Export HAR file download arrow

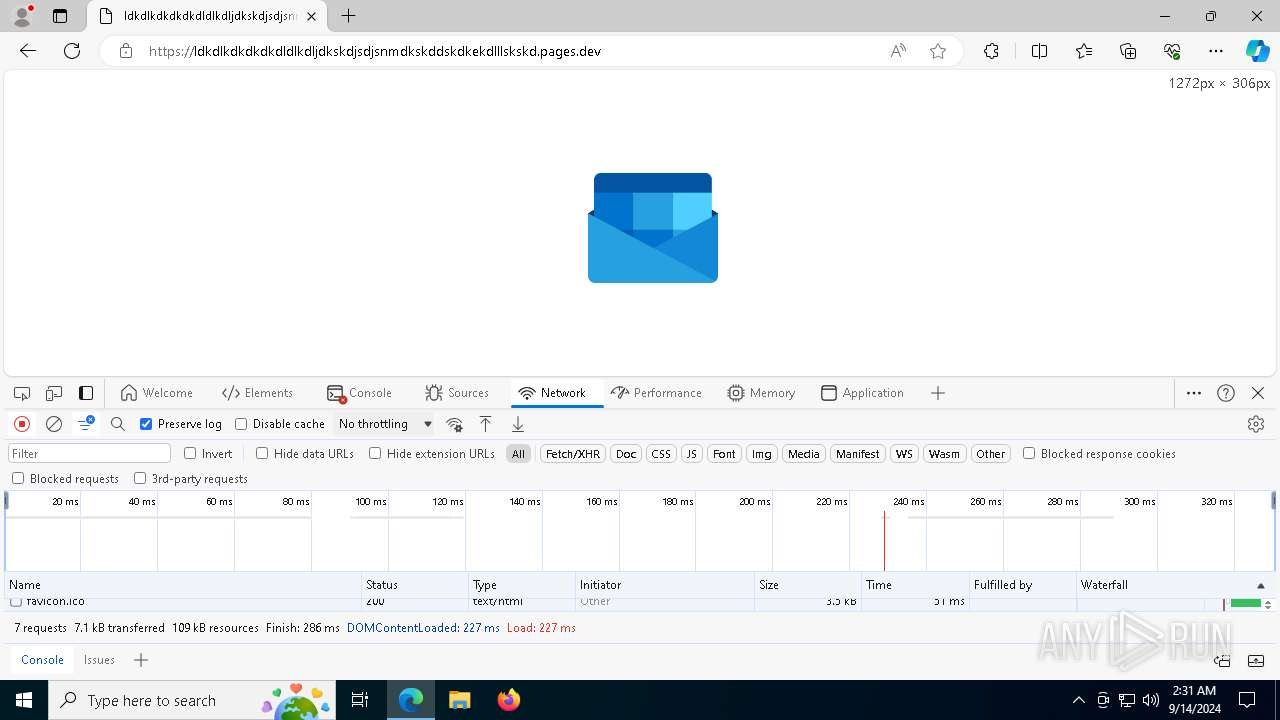click(x=518, y=424)
